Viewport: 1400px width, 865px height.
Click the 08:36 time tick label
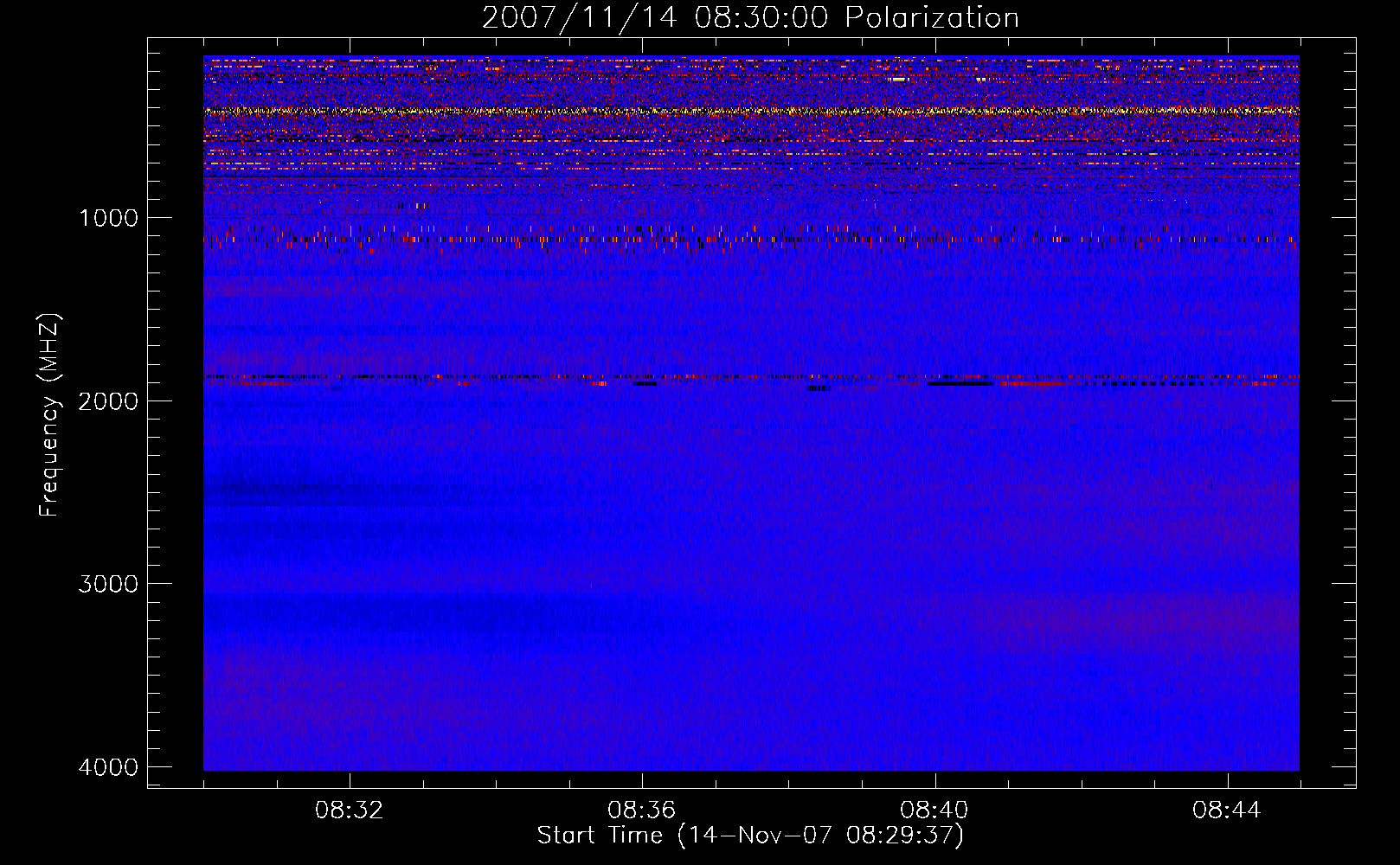[642, 810]
